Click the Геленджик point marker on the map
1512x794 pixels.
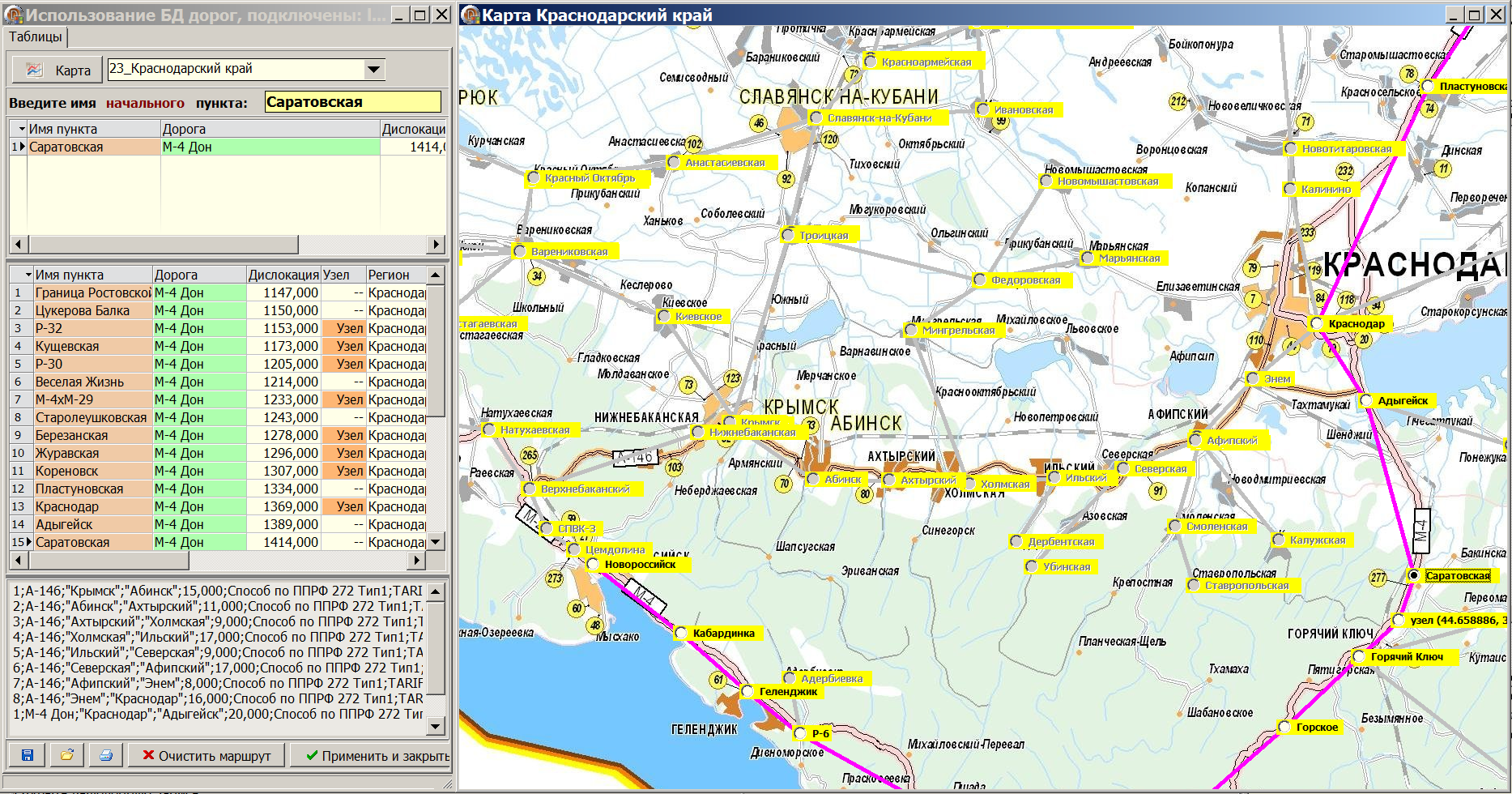747,692
